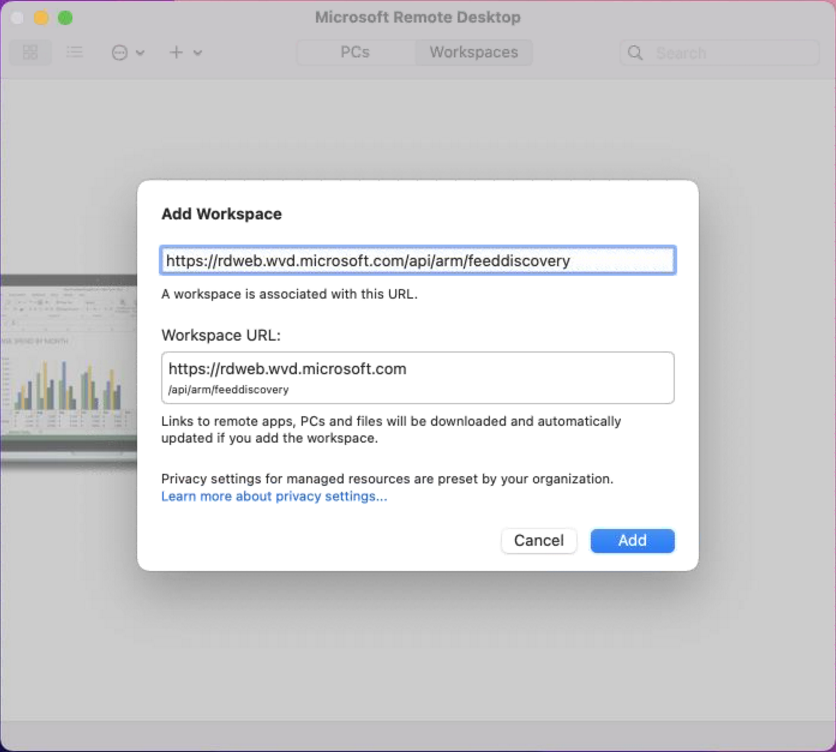Select the Workspaces tab

click(473, 52)
